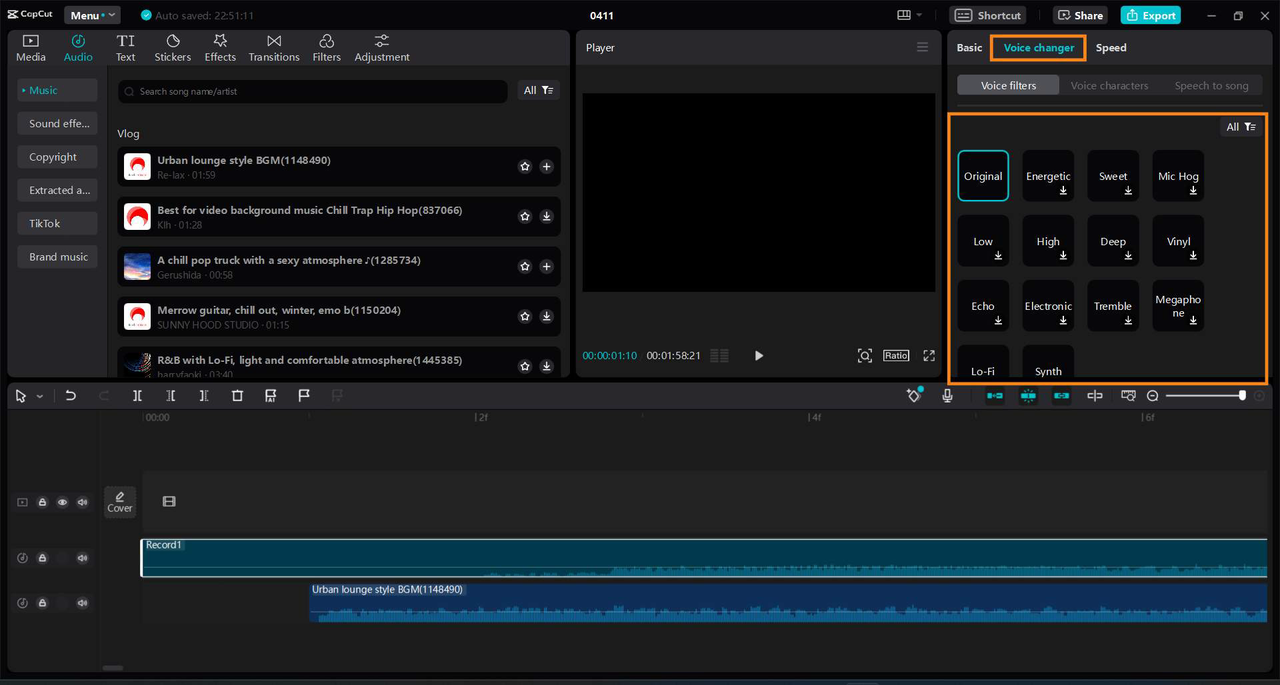Open the Stickers tab
The width and height of the screenshot is (1280, 685).
pos(172,48)
